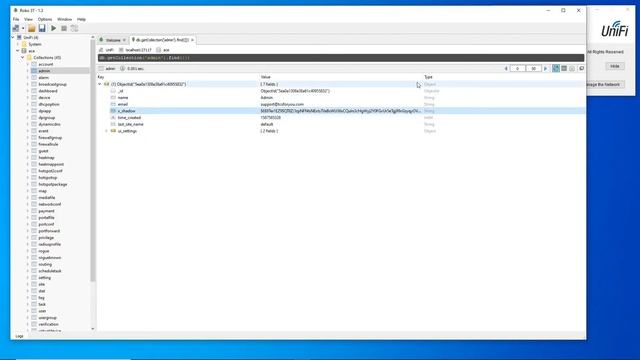Click the save script floppy icon
The height and width of the screenshot is (360, 640).
[42, 28]
